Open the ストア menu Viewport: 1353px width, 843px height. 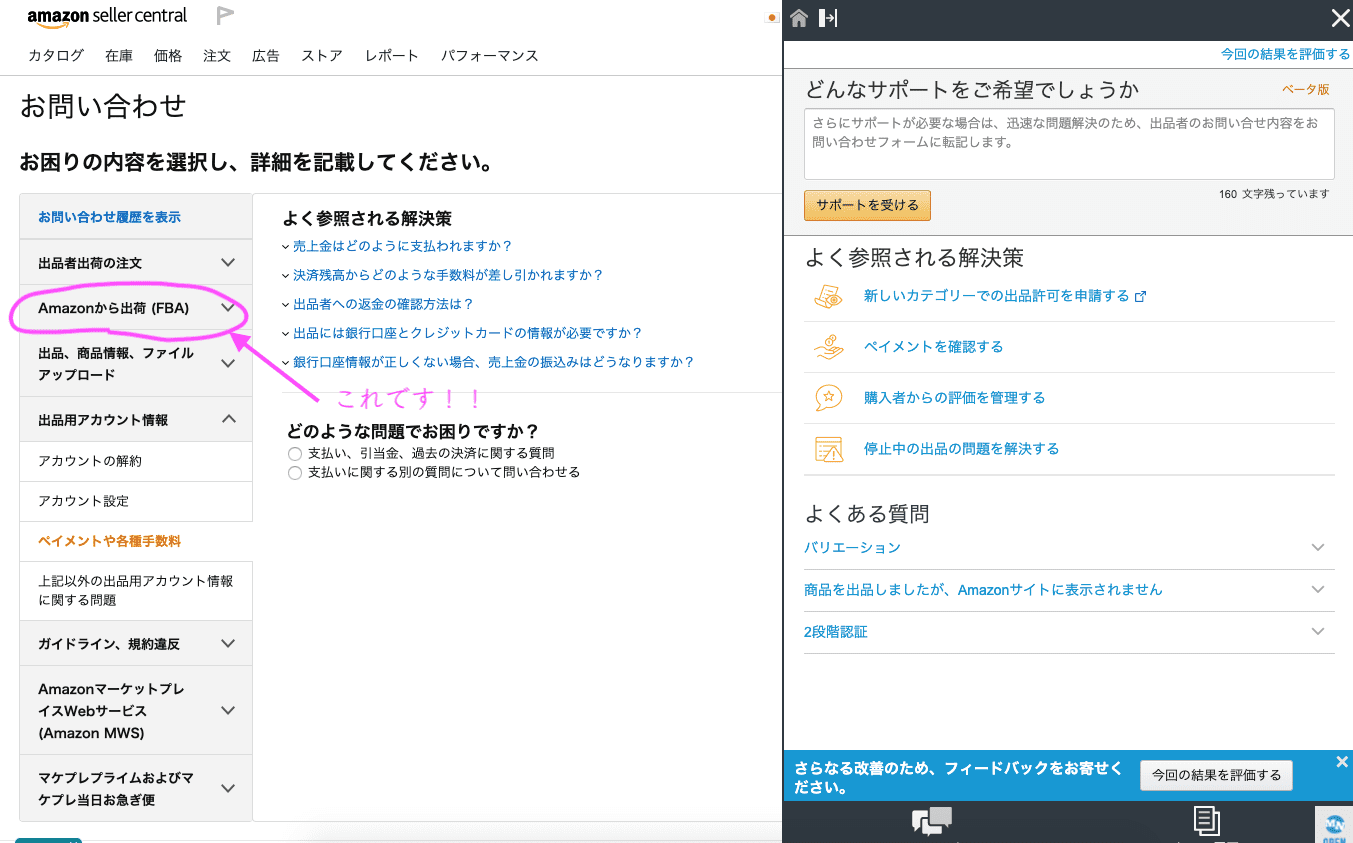(322, 56)
